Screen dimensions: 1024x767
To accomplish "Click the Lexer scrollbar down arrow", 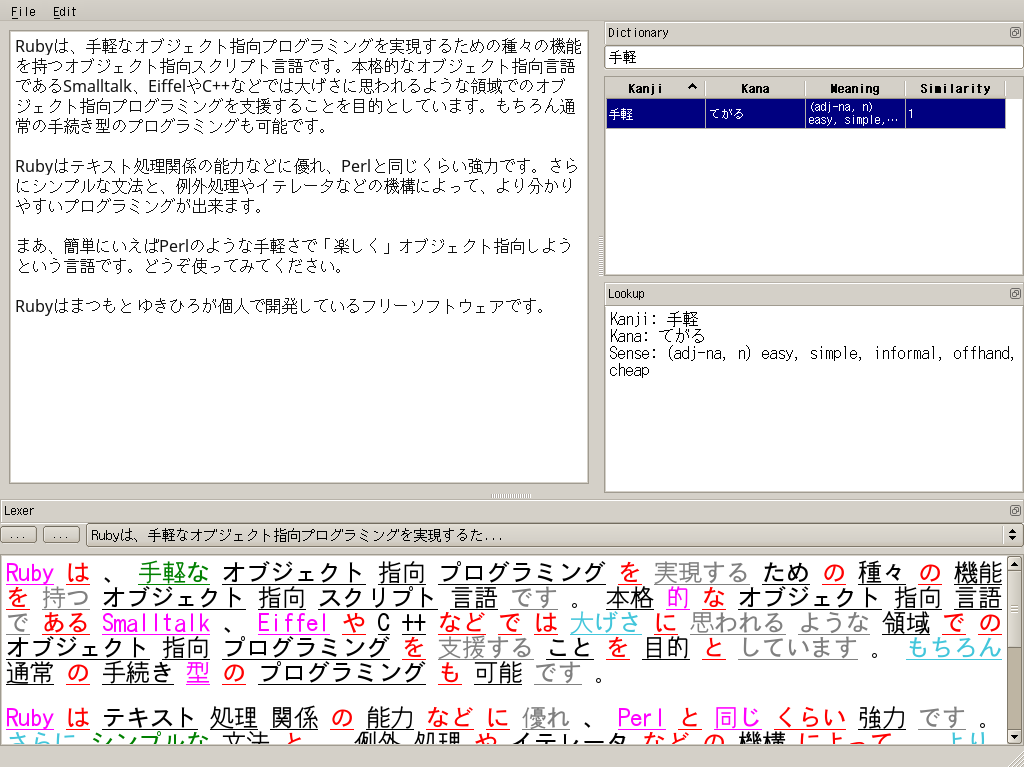I will (1014, 737).
